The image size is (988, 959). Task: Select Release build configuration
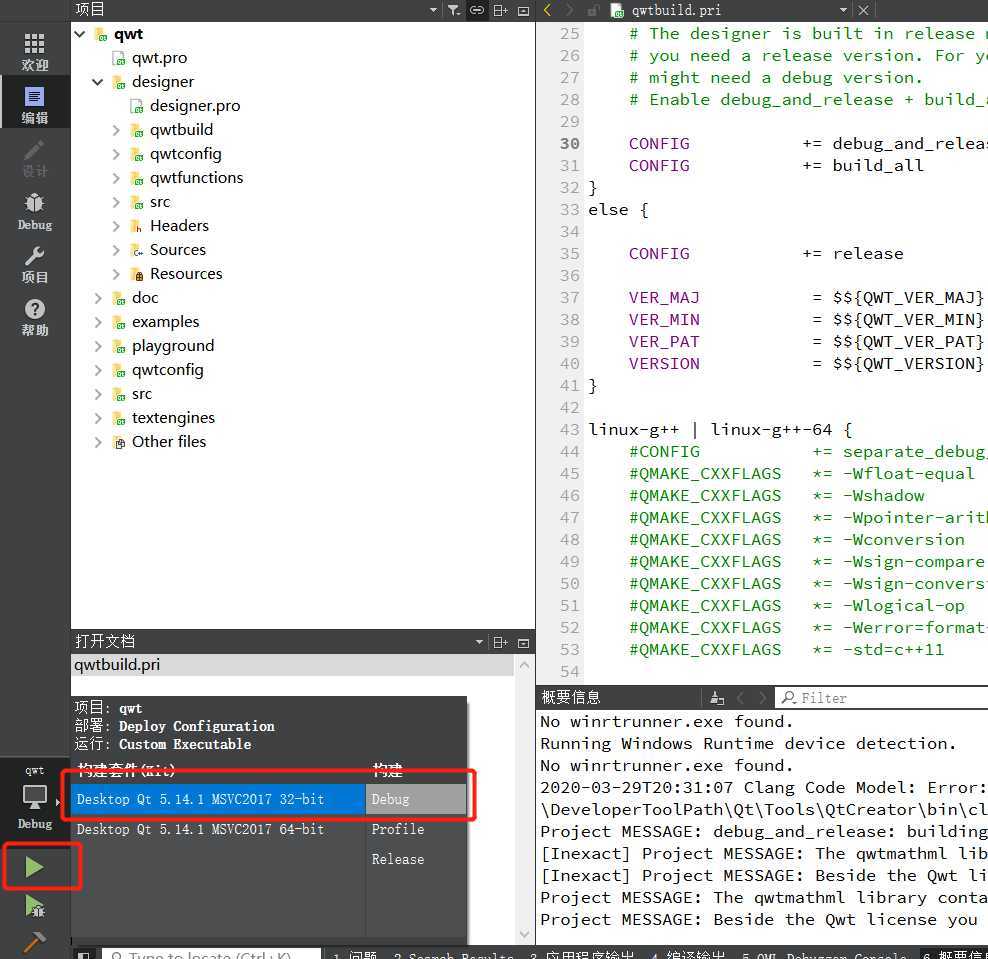tap(416, 859)
